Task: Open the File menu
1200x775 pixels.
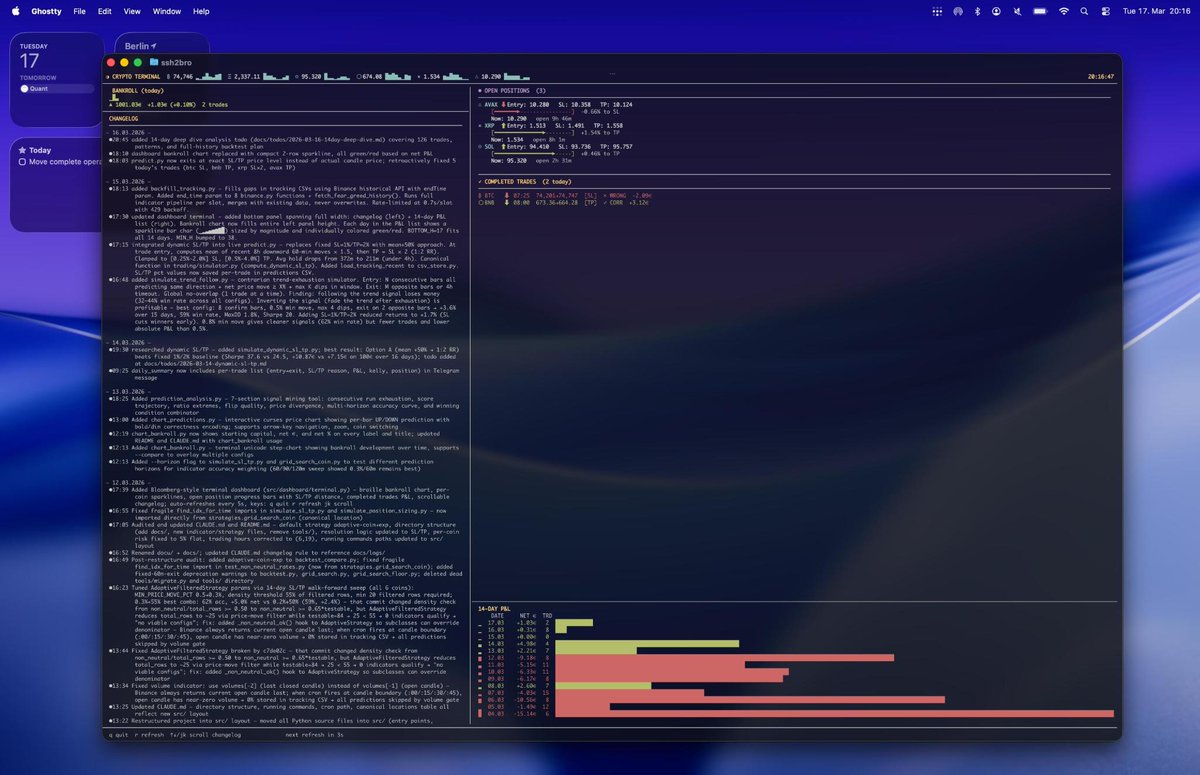Action: click(x=79, y=11)
